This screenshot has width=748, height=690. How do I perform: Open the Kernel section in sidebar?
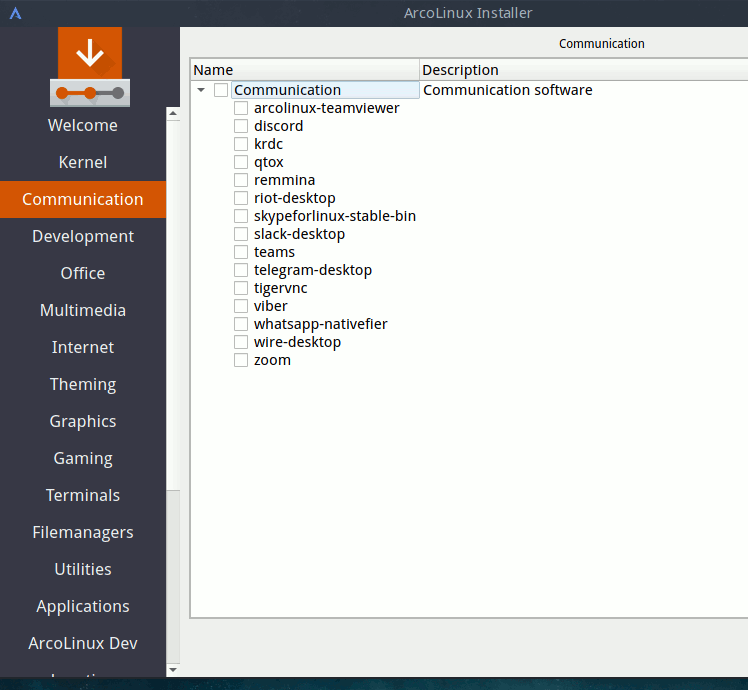click(x=83, y=162)
